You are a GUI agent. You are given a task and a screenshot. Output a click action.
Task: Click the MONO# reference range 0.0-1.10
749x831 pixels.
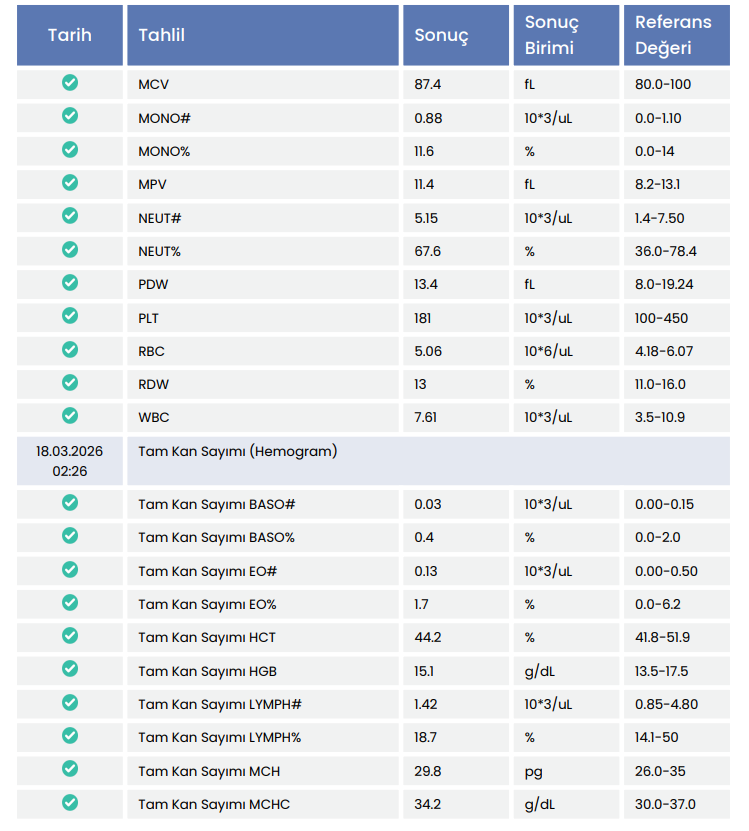[658, 118]
